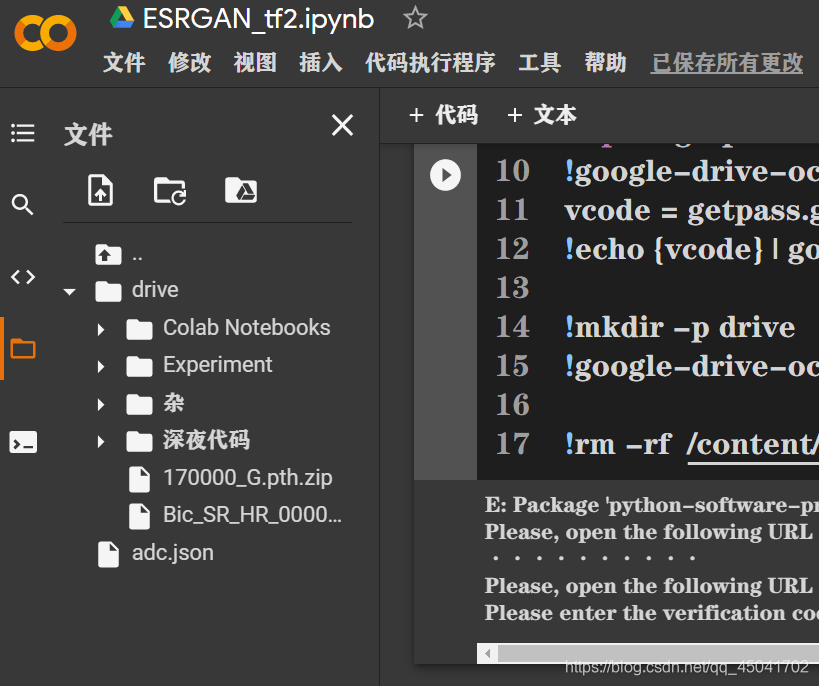Click the Bic_SR_HR_0000 file icon

(x=139, y=516)
